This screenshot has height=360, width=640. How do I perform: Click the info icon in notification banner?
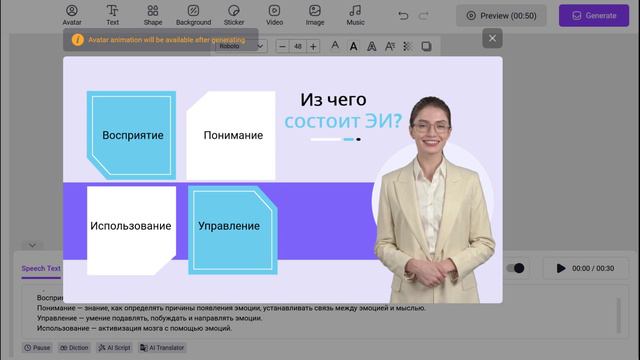tap(78, 40)
